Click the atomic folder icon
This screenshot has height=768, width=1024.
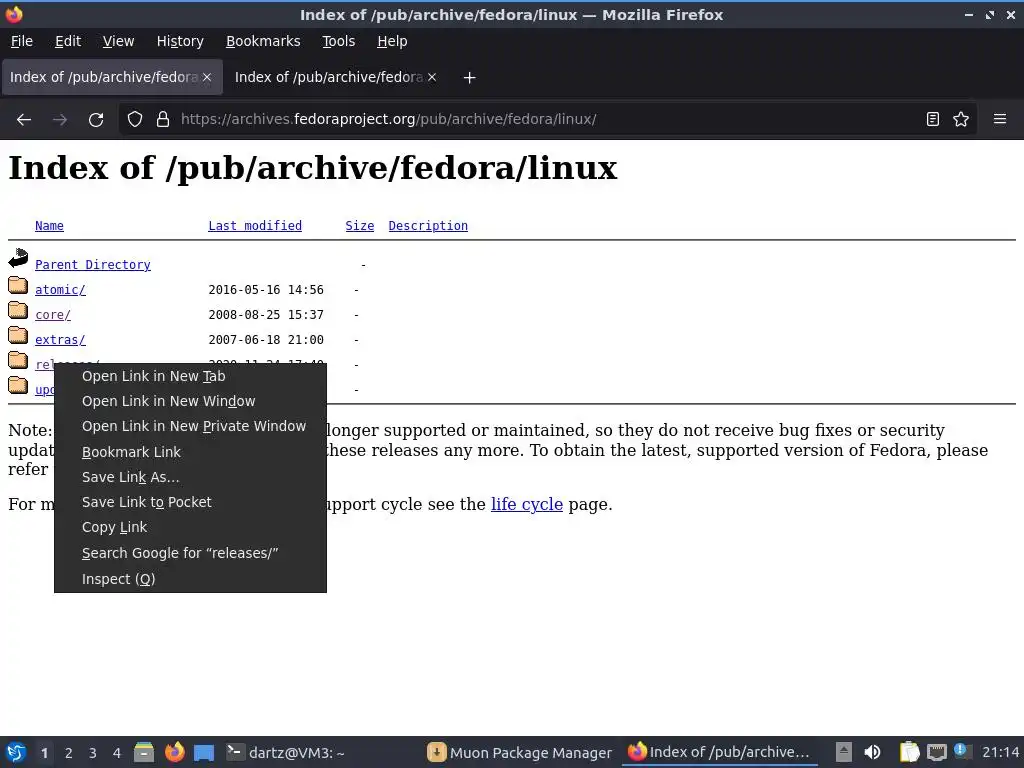pos(18,285)
